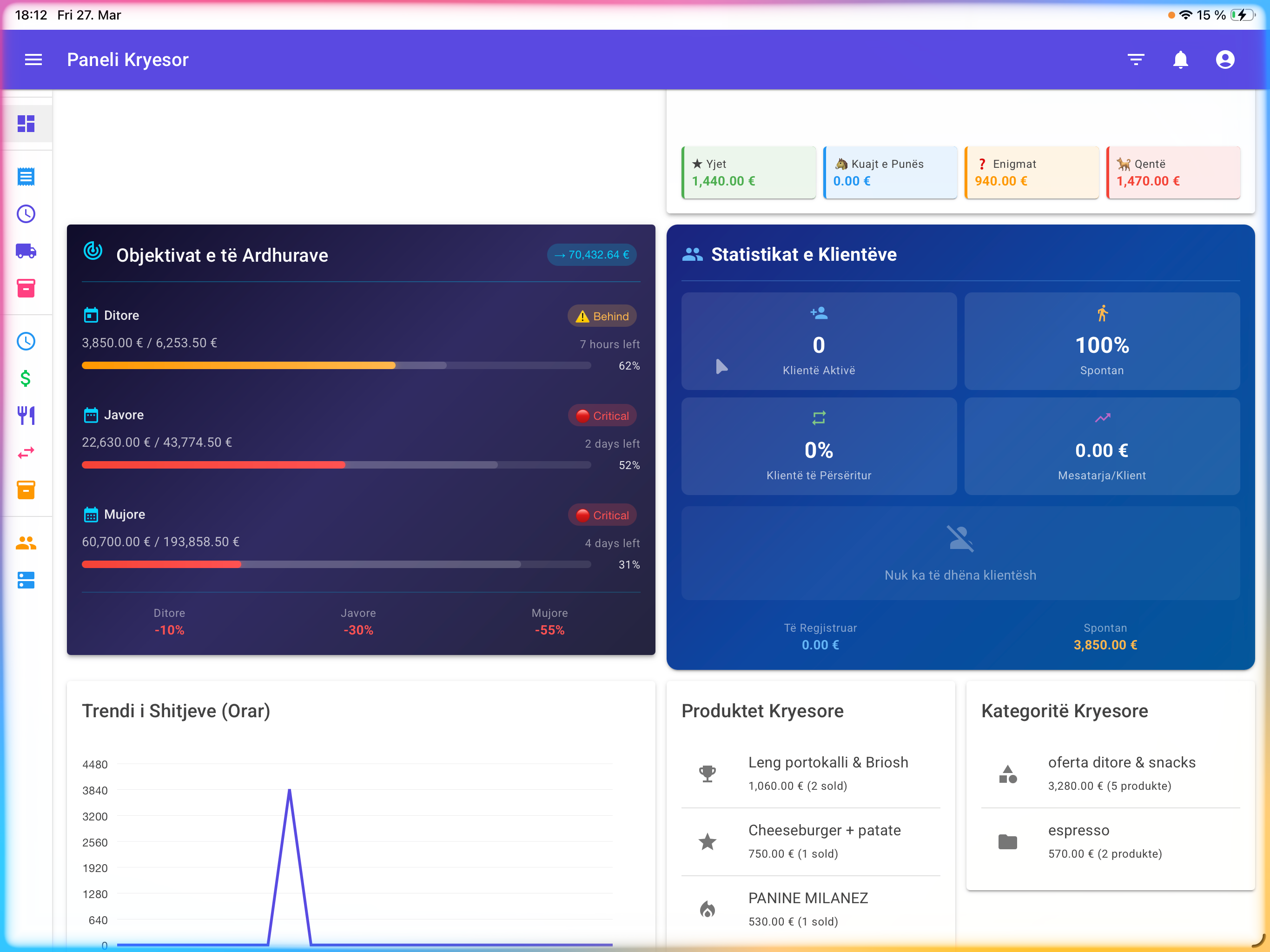The height and width of the screenshot is (952, 1270).
Task: Click the Mujore 31% progress bar
Action: coord(337,564)
